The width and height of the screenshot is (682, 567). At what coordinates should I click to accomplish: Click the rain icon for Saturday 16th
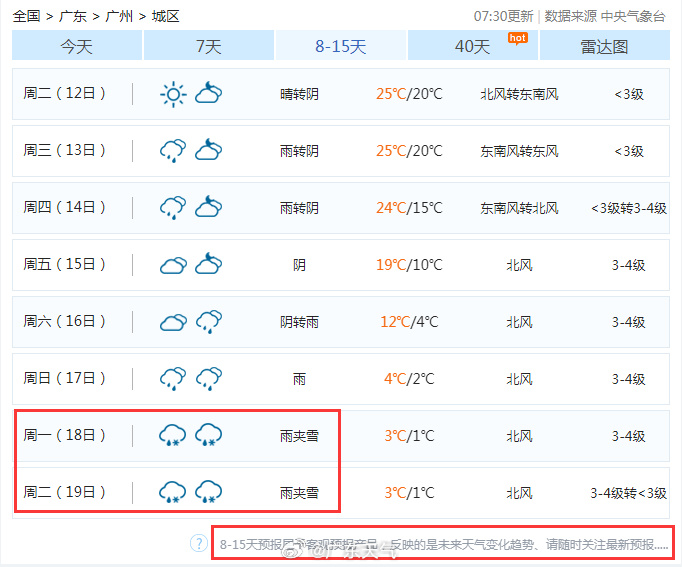click(x=208, y=322)
